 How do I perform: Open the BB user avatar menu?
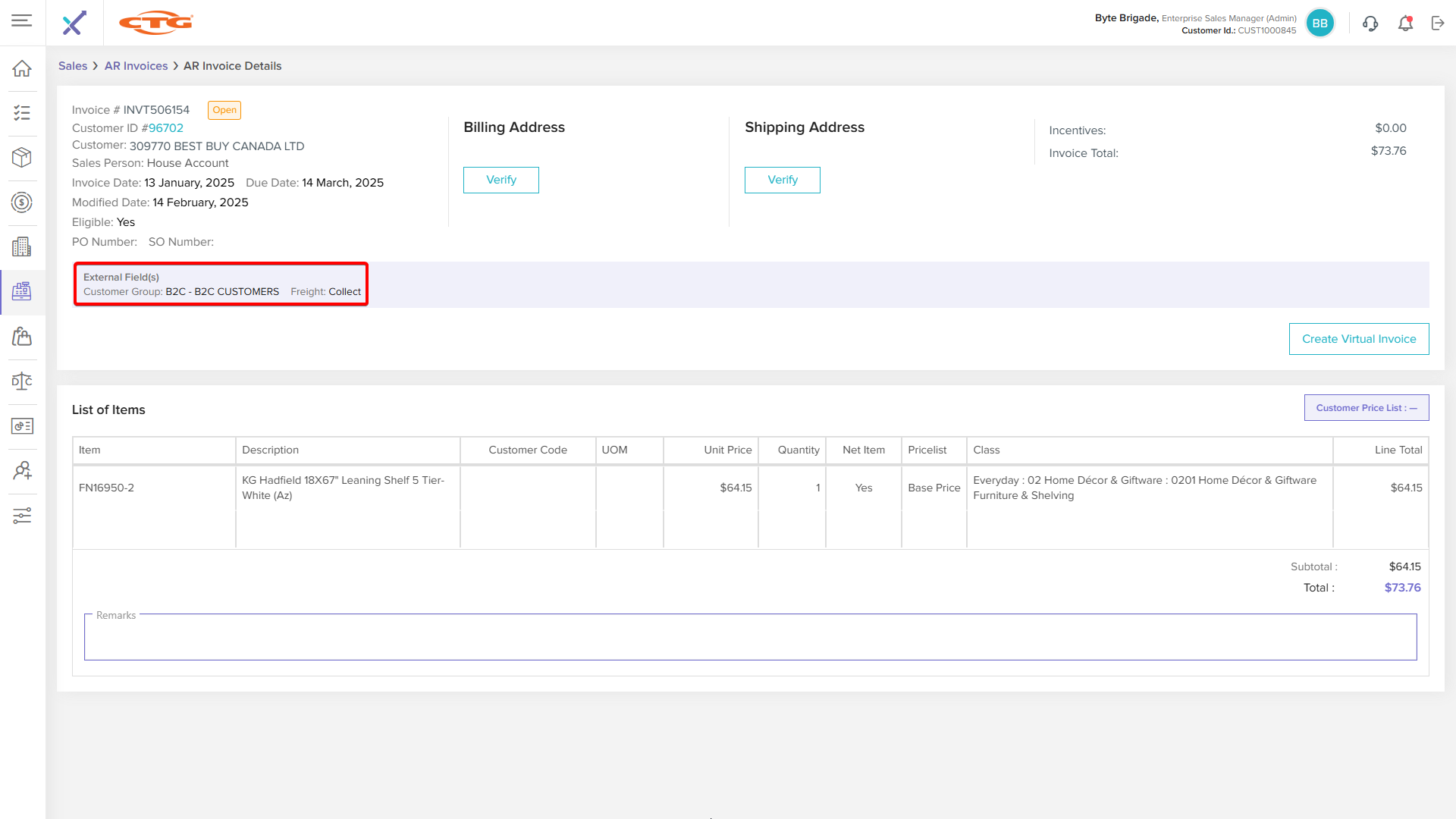(1319, 24)
